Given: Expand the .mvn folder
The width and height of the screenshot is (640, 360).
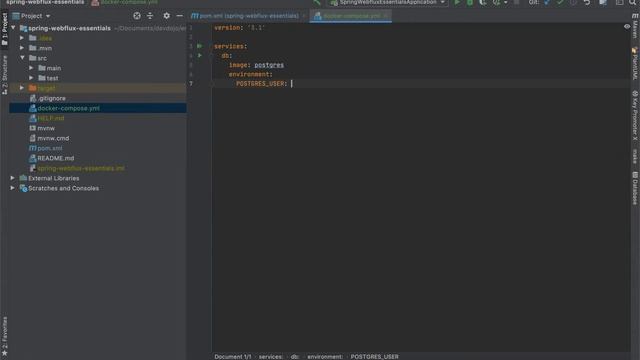Looking at the screenshot, I should coord(22,48).
